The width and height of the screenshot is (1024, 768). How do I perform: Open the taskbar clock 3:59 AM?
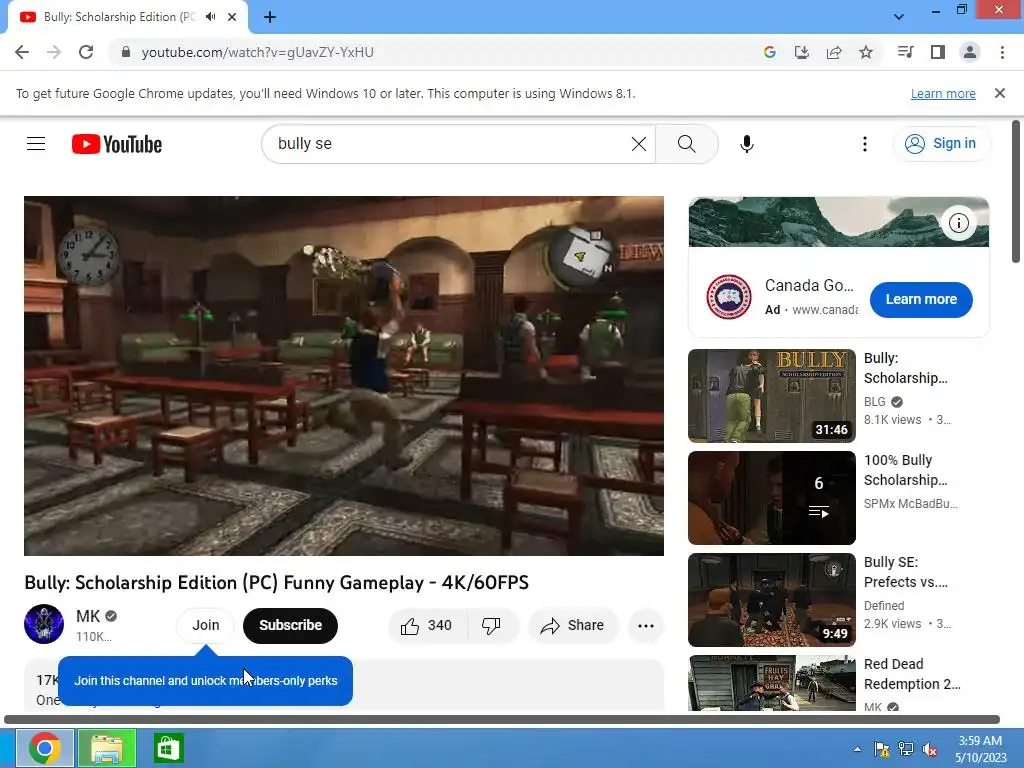pyautogui.click(x=980, y=749)
